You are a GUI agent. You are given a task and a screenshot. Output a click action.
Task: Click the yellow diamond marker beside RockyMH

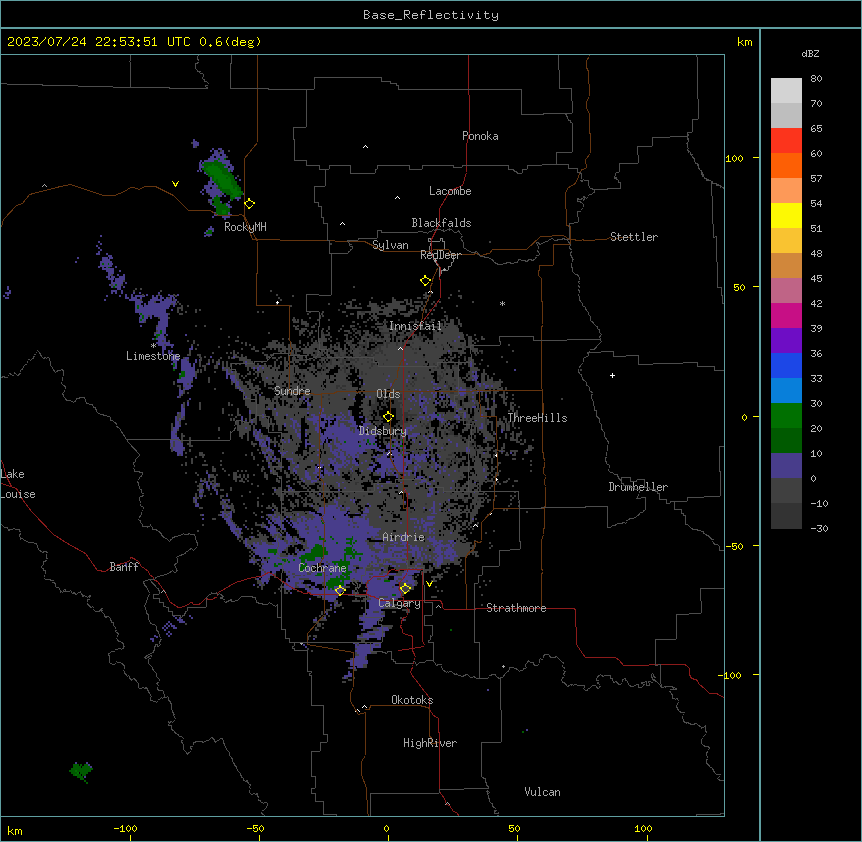[x=249, y=203]
